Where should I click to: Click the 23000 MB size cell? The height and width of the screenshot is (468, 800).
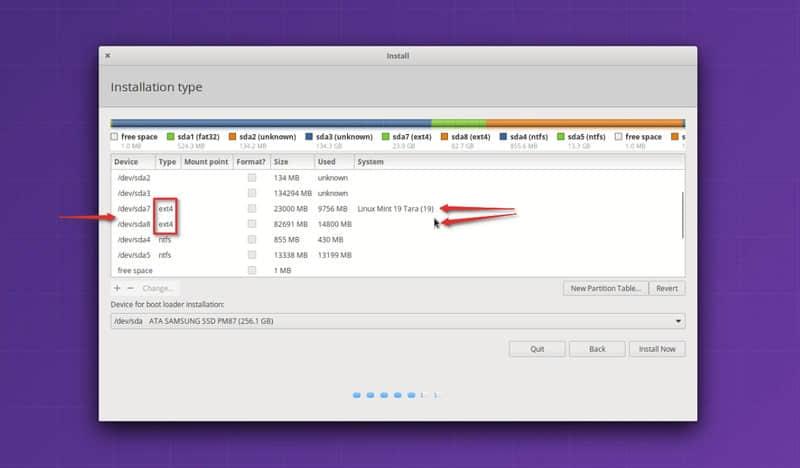click(x=290, y=208)
